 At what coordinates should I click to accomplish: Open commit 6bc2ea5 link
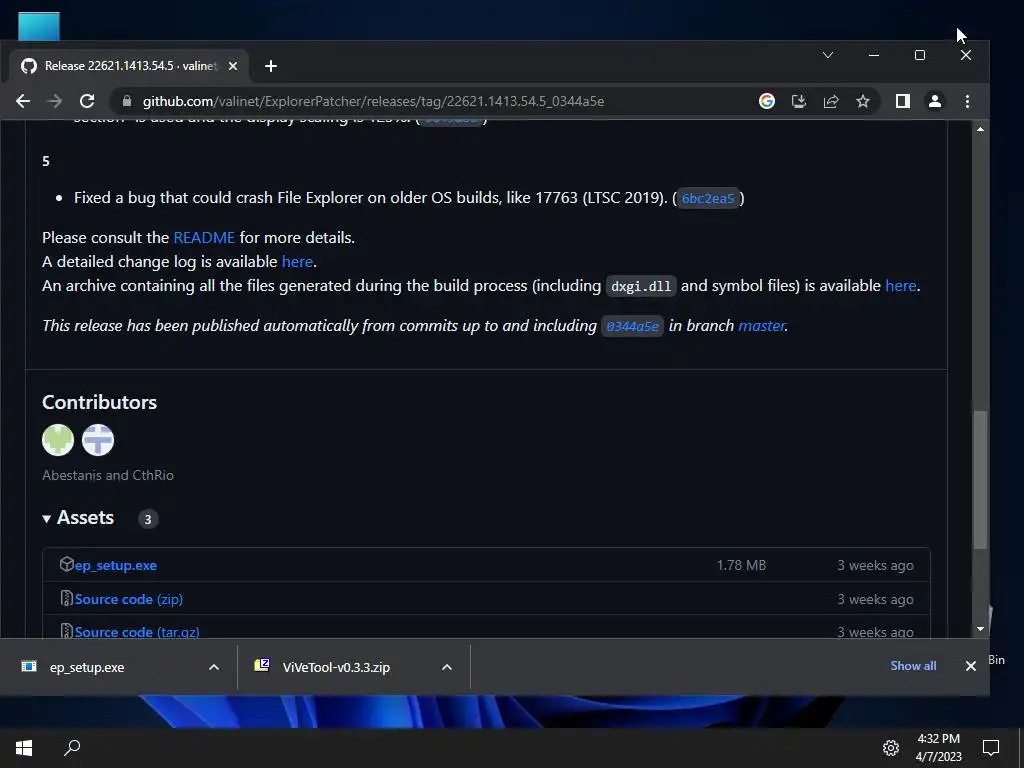click(x=708, y=199)
